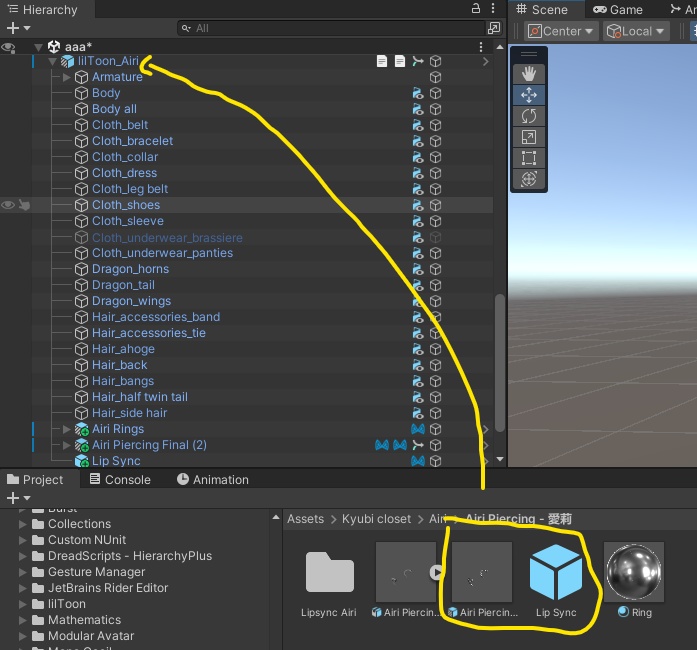Select the Rotate tool

[x=529, y=116]
